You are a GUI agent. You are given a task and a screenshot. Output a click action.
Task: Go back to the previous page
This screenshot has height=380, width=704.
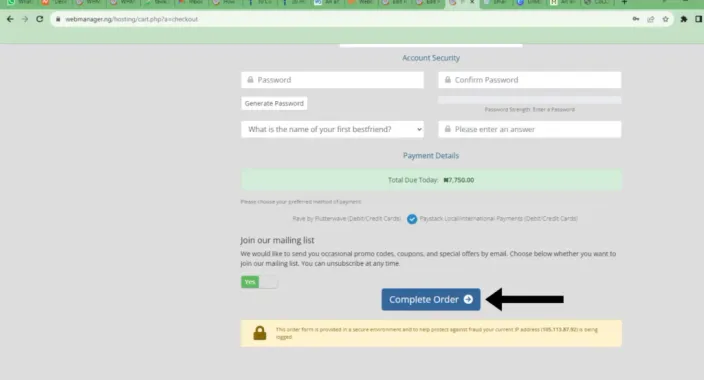click(10, 19)
